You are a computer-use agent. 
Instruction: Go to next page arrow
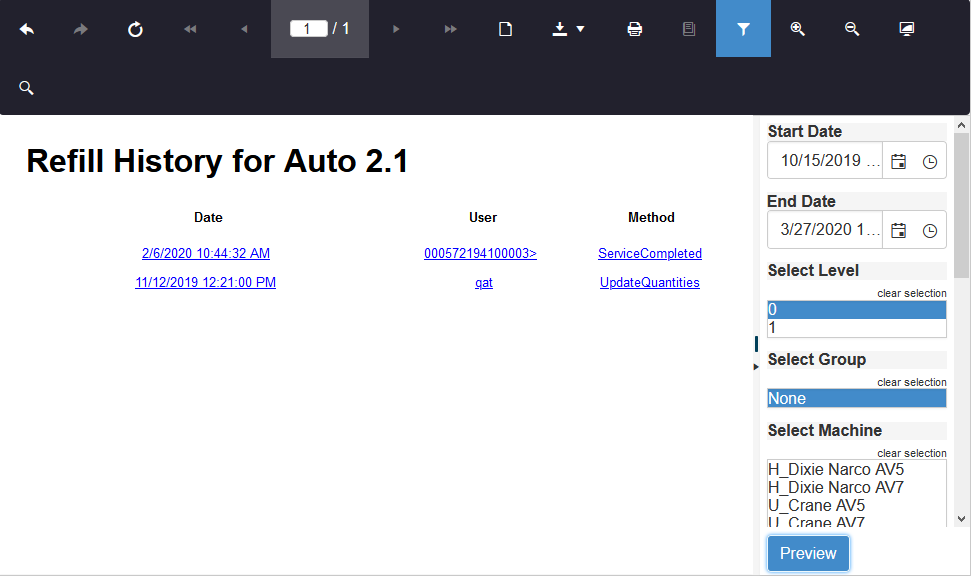(x=396, y=29)
